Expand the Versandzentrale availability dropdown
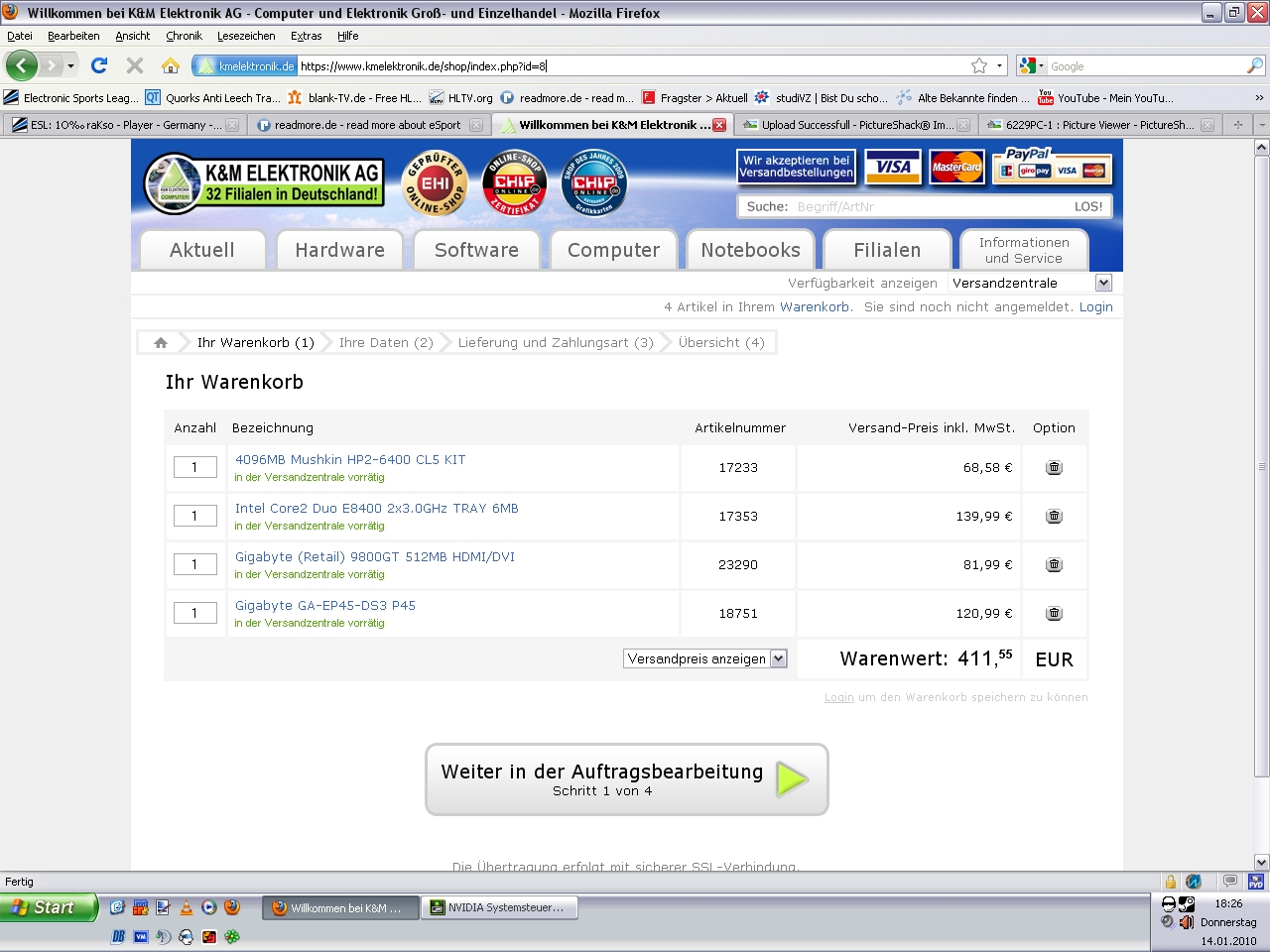Image resolution: width=1270 pixels, height=952 pixels. 1103,284
